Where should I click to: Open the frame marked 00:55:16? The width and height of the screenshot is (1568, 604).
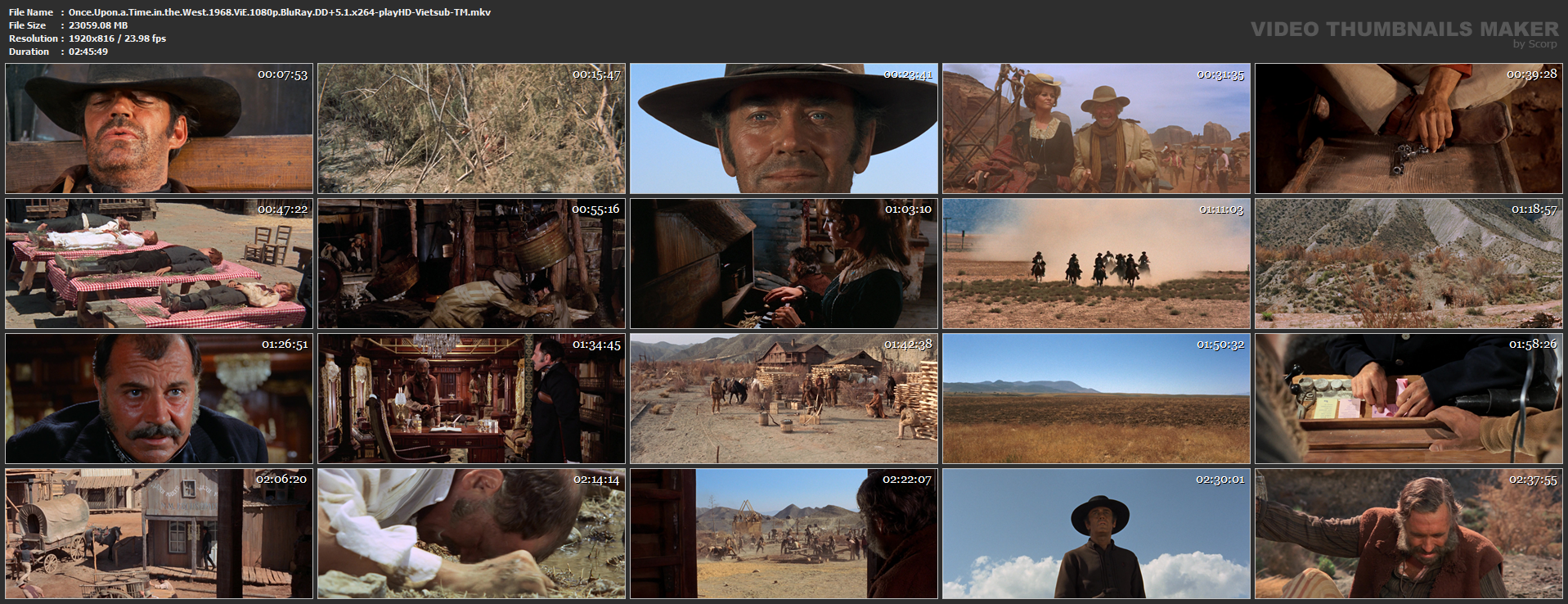coord(471,264)
